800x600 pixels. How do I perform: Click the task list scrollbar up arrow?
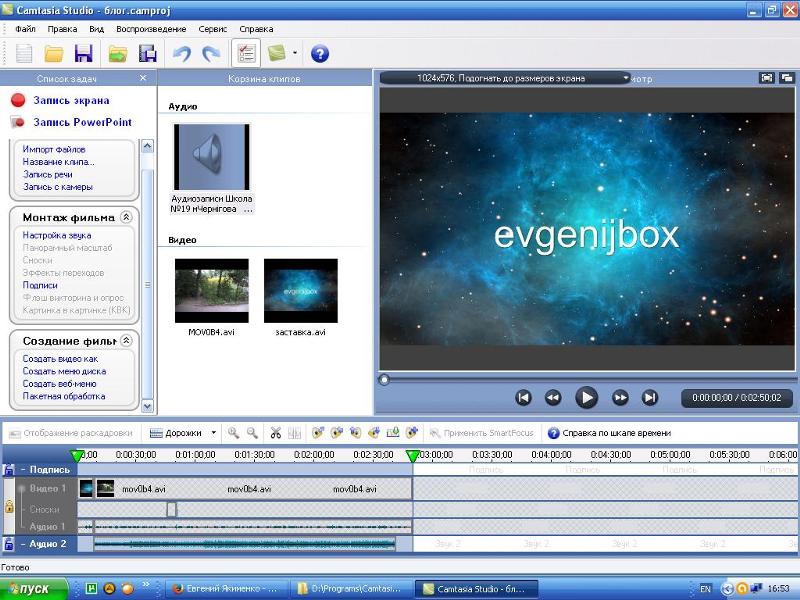pyautogui.click(x=147, y=146)
